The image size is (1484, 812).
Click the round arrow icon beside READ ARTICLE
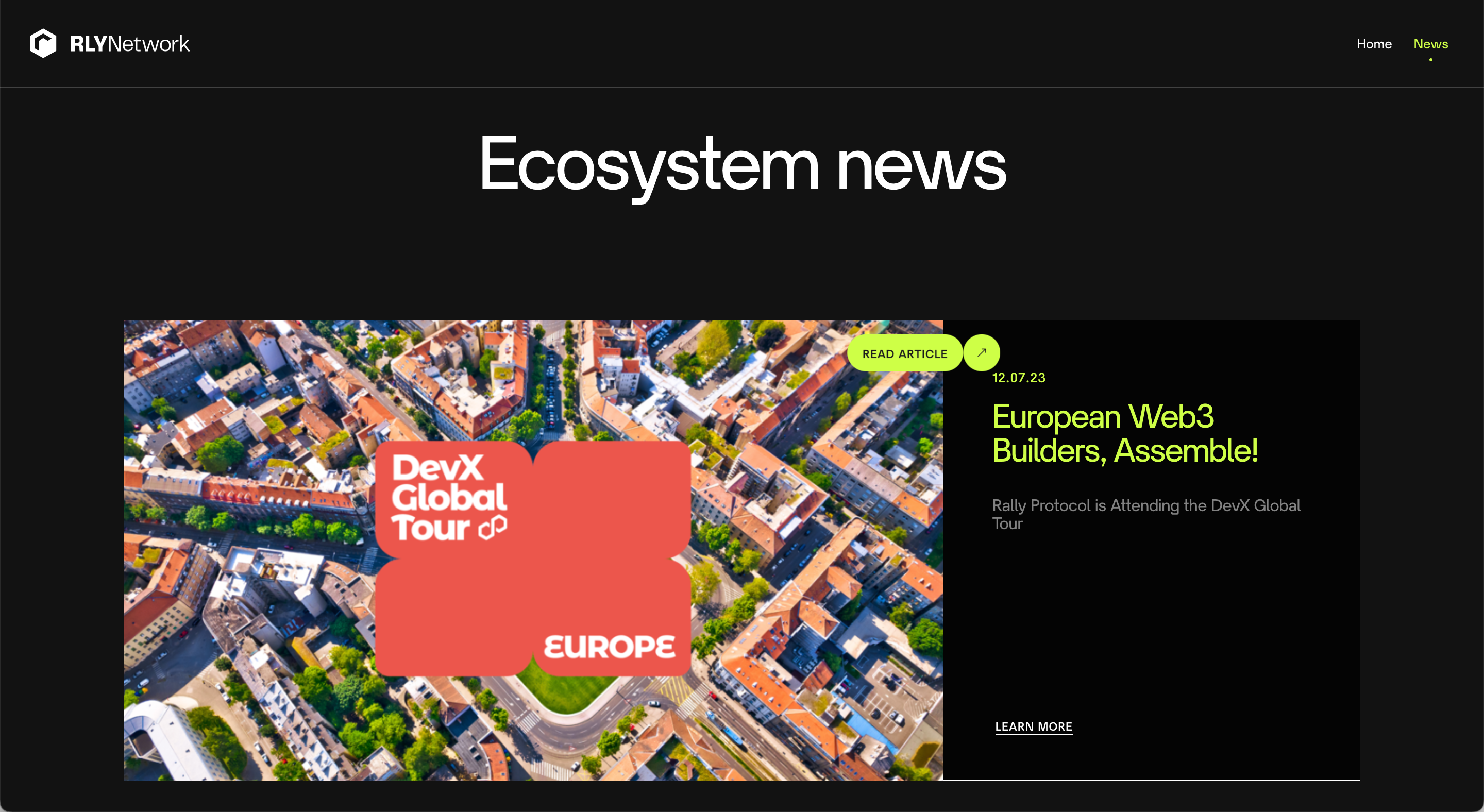[982, 352]
